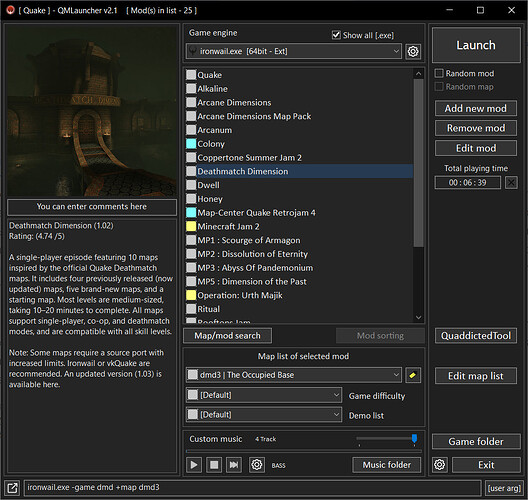
Task: Skip to next music track
Action: [x=234, y=465]
